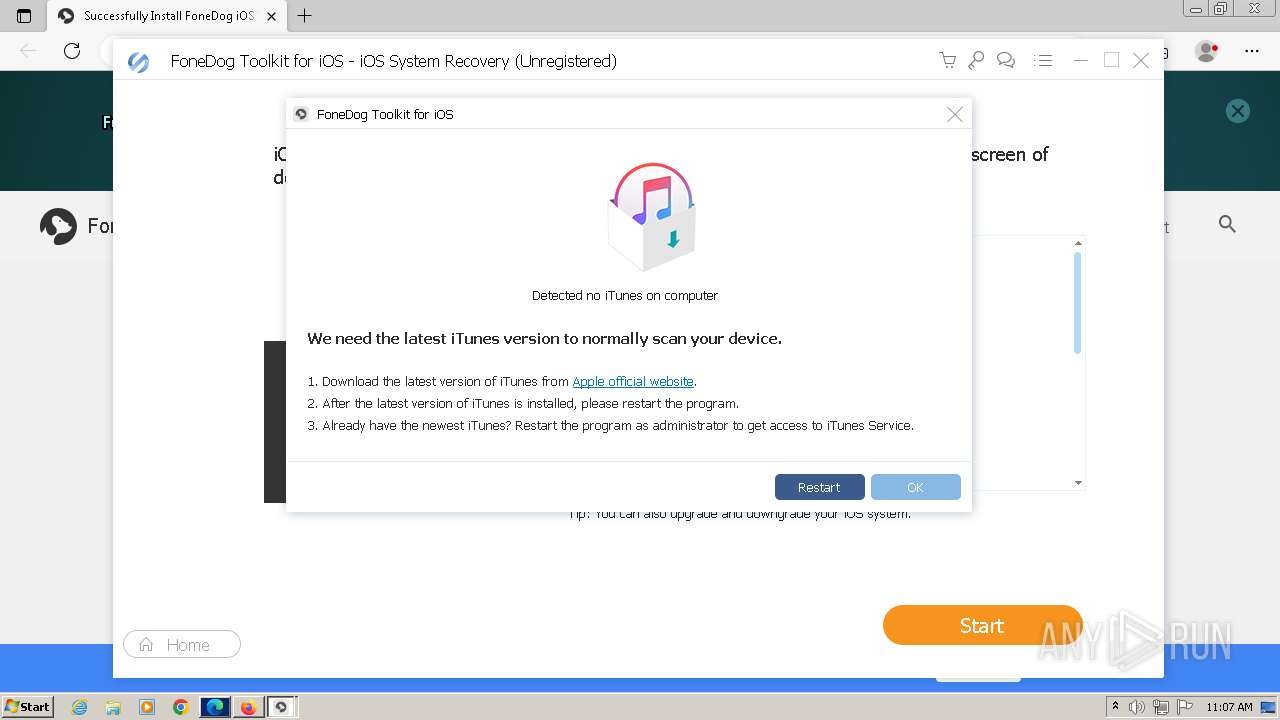Switch to Microsoft Edge in taskbar
The width and height of the screenshot is (1280, 720).
click(x=214, y=707)
